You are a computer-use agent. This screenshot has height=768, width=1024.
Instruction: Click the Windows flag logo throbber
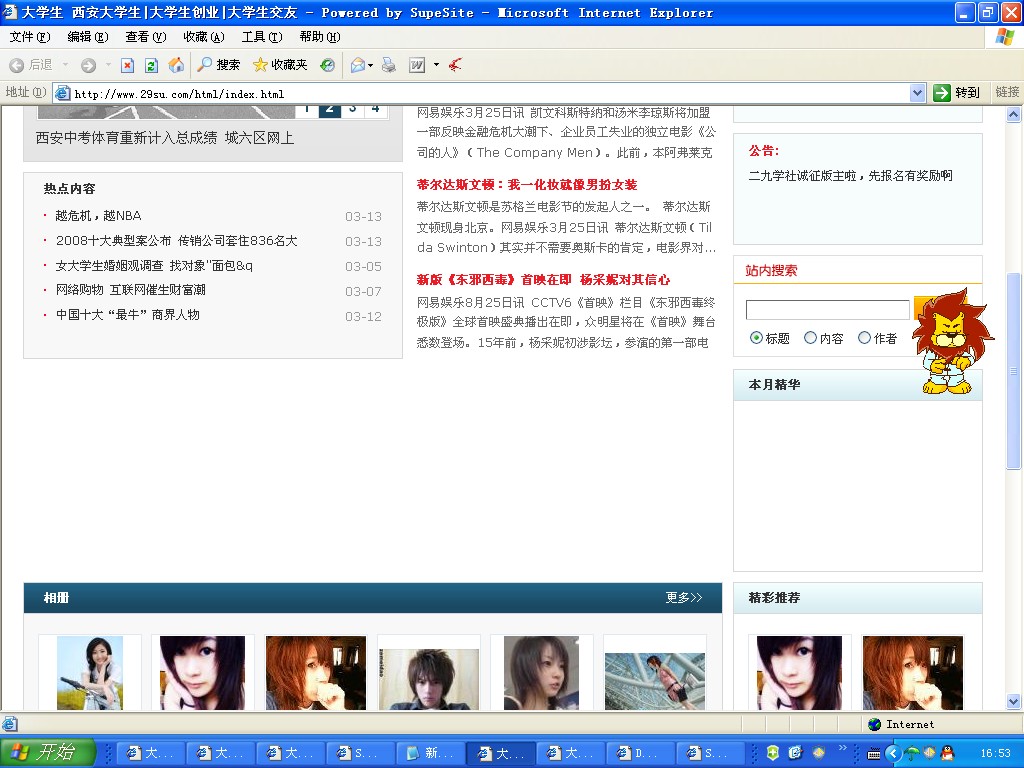1005,37
